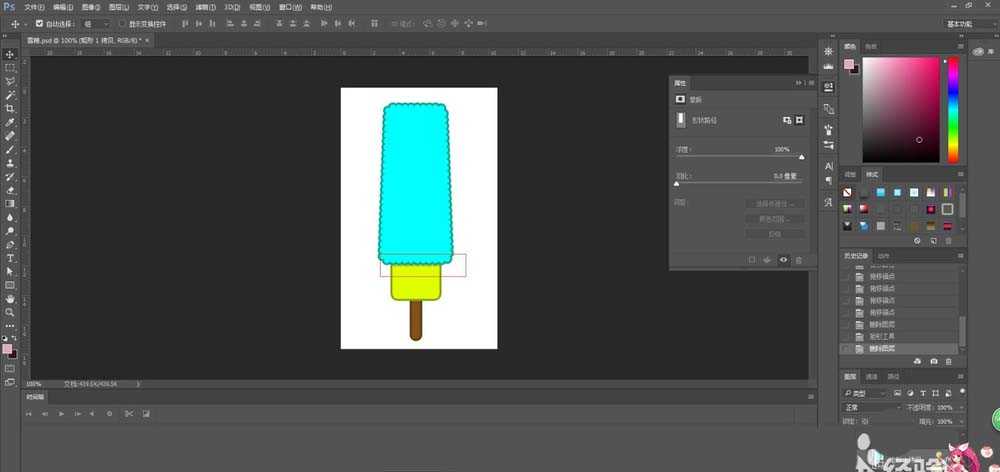Viewport: 1000px width, 472px height.
Task: Enable the show transform controls checkbox
Action: (x=122, y=22)
